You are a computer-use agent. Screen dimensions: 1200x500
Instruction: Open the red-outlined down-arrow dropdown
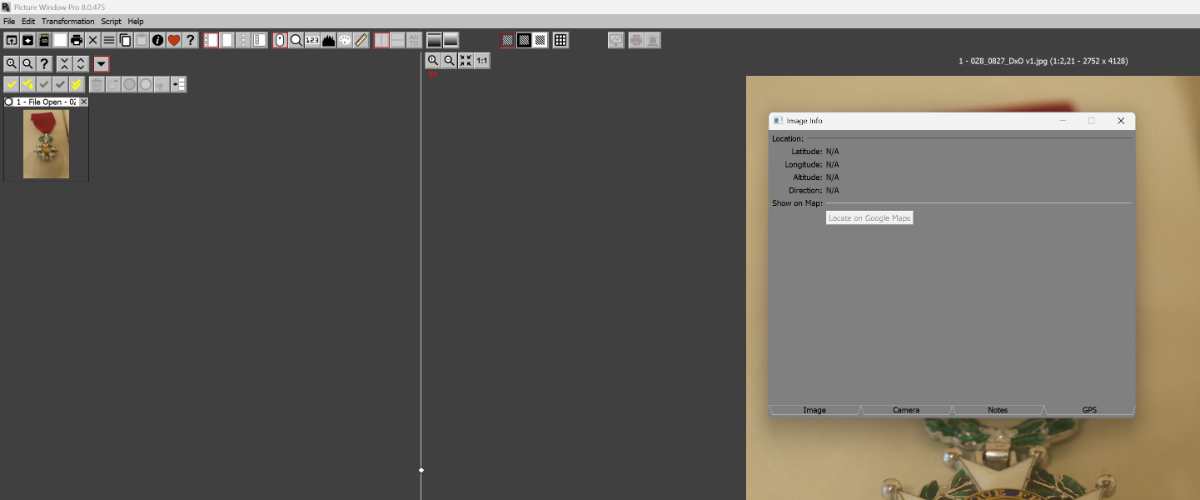click(x=101, y=63)
